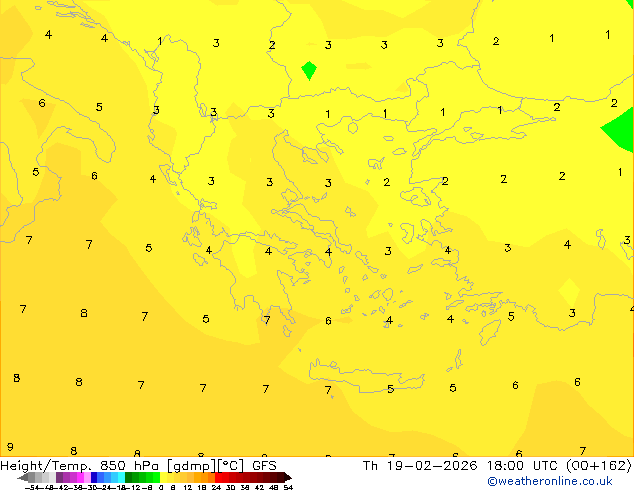This screenshot has height=490, width=634.
Task: Click the 'GFS' model label
Action: pyautogui.click(x=264, y=466)
